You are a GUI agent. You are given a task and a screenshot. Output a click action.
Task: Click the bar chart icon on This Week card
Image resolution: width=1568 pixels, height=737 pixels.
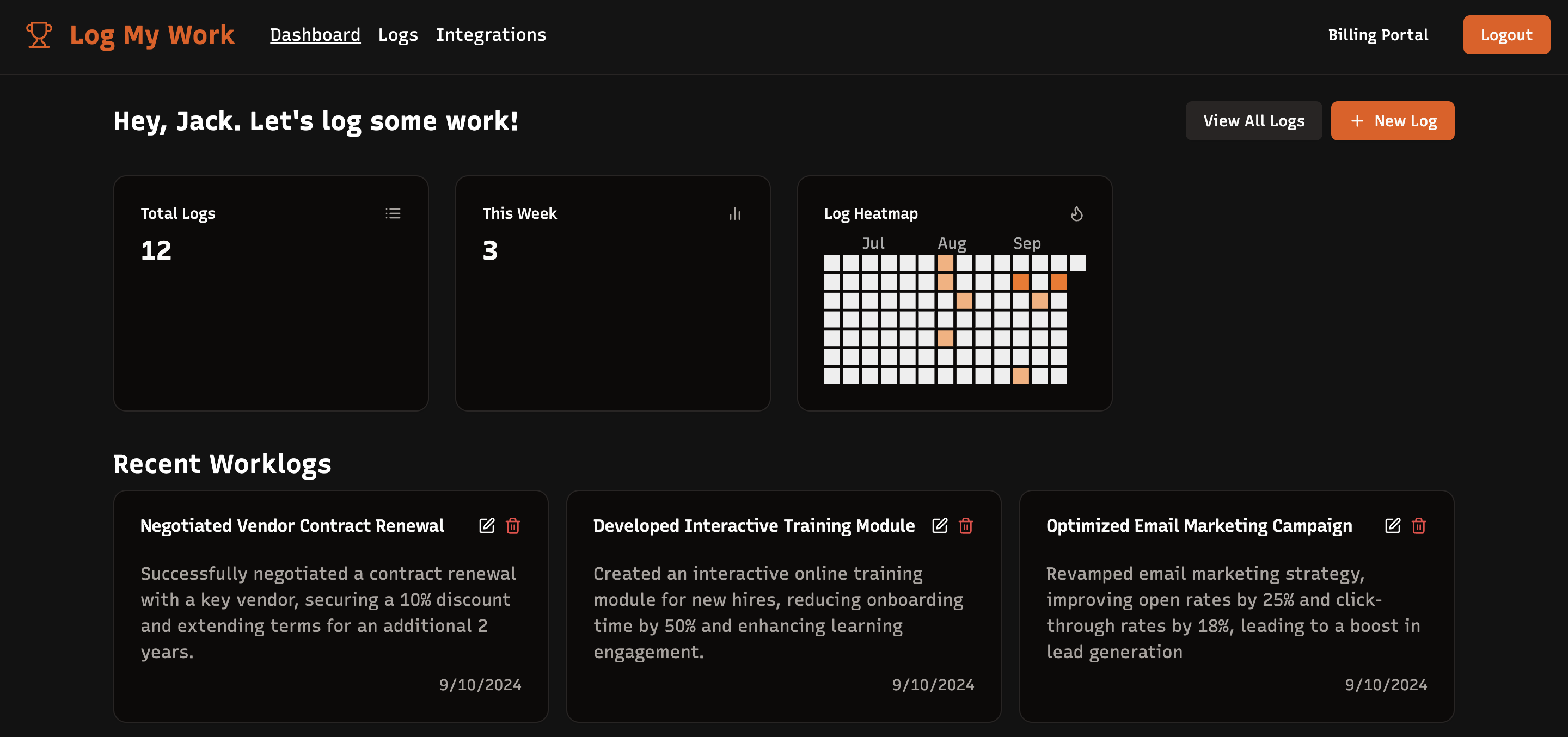pos(734,213)
